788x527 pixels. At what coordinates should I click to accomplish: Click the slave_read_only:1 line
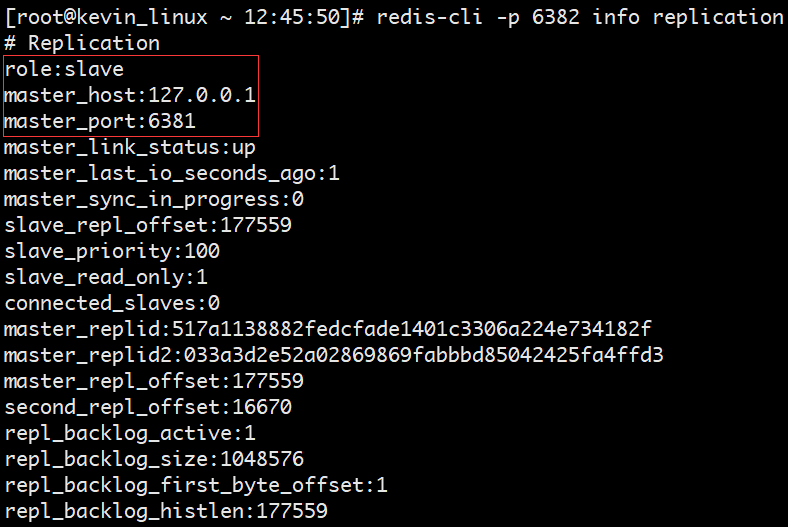click(x=106, y=278)
